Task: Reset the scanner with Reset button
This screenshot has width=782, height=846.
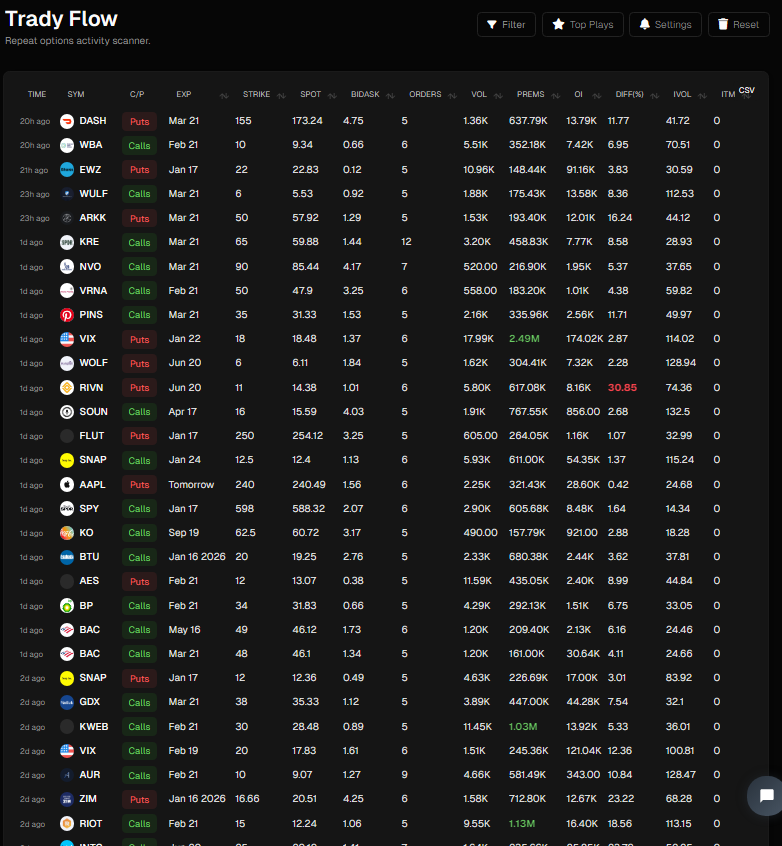Action: 738,25
